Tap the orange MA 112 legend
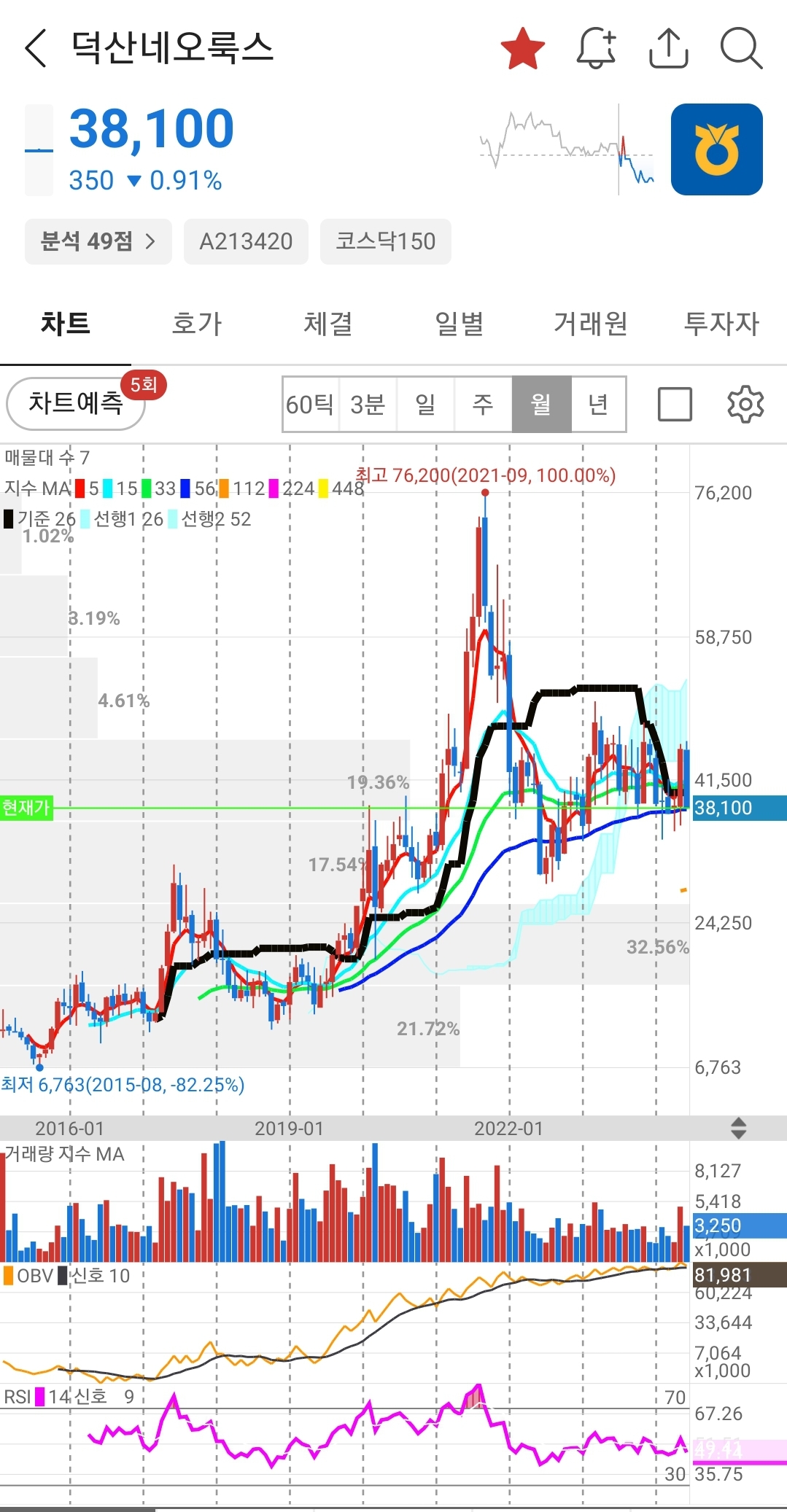The width and height of the screenshot is (787, 1512). pos(242,488)
